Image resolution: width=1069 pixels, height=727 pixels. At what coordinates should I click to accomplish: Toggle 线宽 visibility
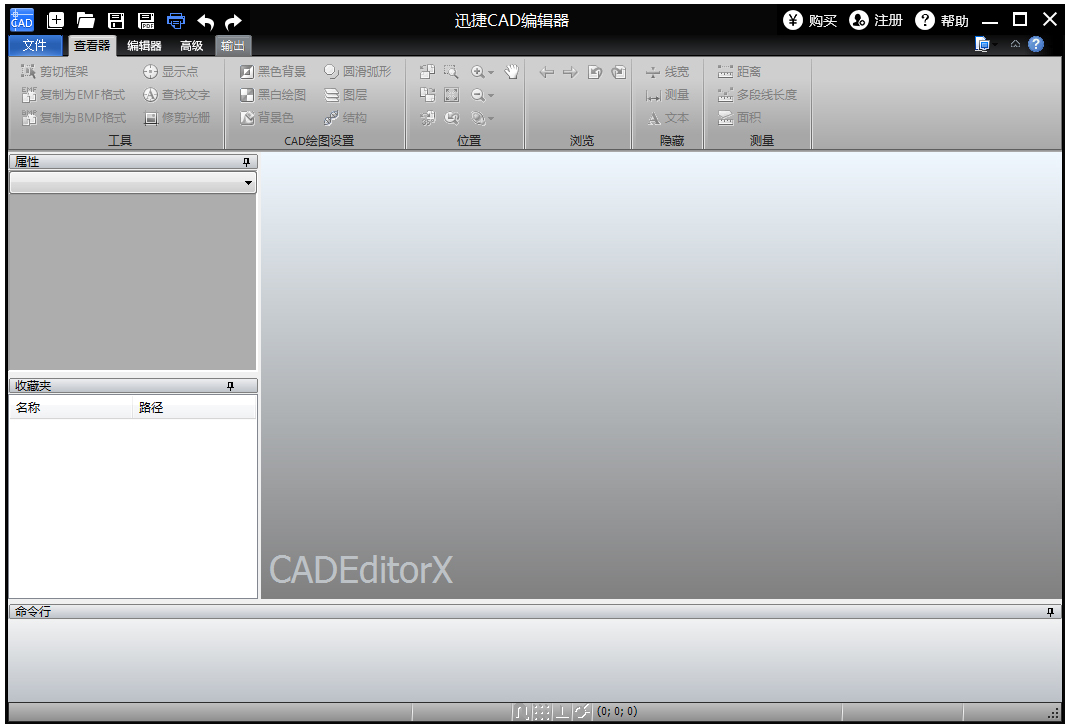pyautogui.click(x=667, y=72)
